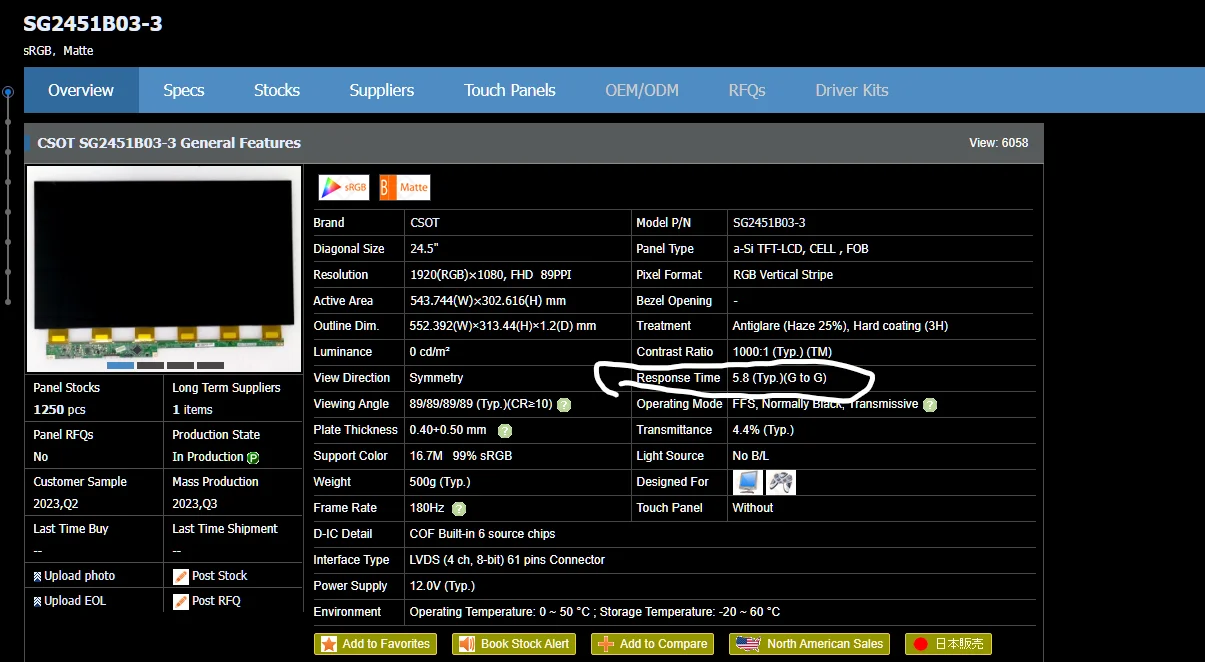Open the OEM/ODM tab
Screen dimensions: 1205x662
pyautogui.click(x=642, y=90)
